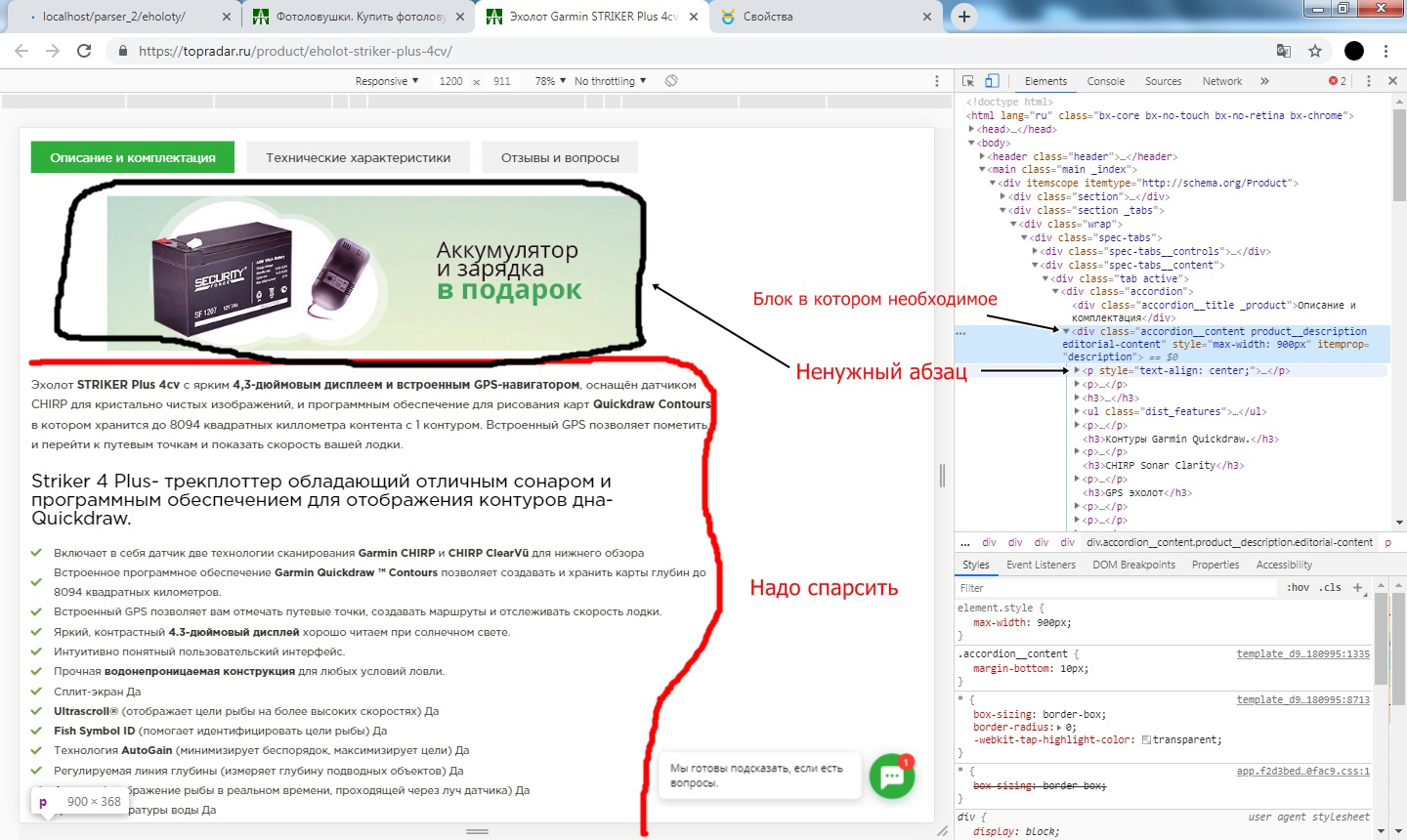This screenshot has width=1407, height=840.
Task: Show more DevTools panels via chevron
Action: [x=1264, y=81]
